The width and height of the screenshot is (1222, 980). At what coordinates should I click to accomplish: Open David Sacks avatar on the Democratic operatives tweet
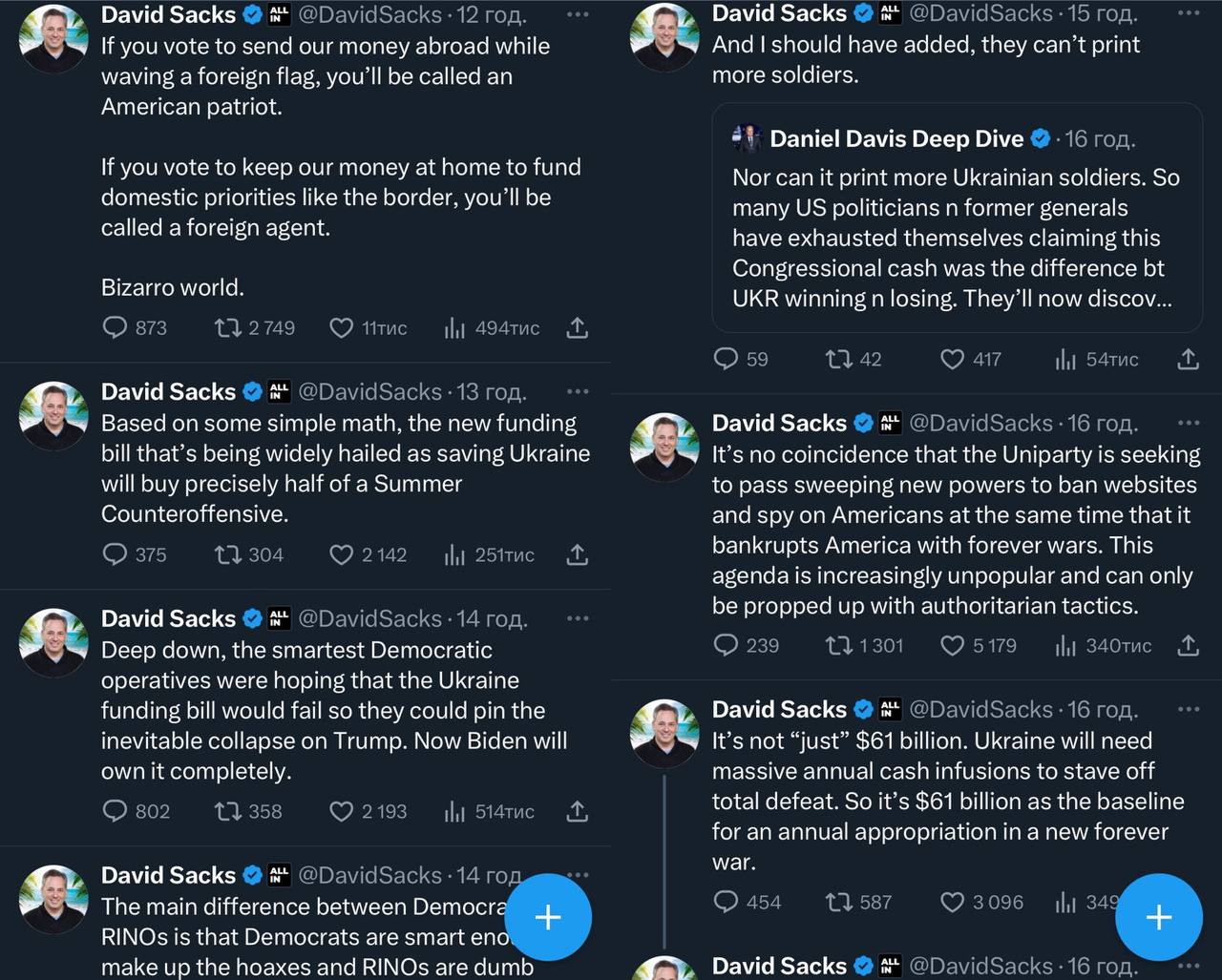53,642
